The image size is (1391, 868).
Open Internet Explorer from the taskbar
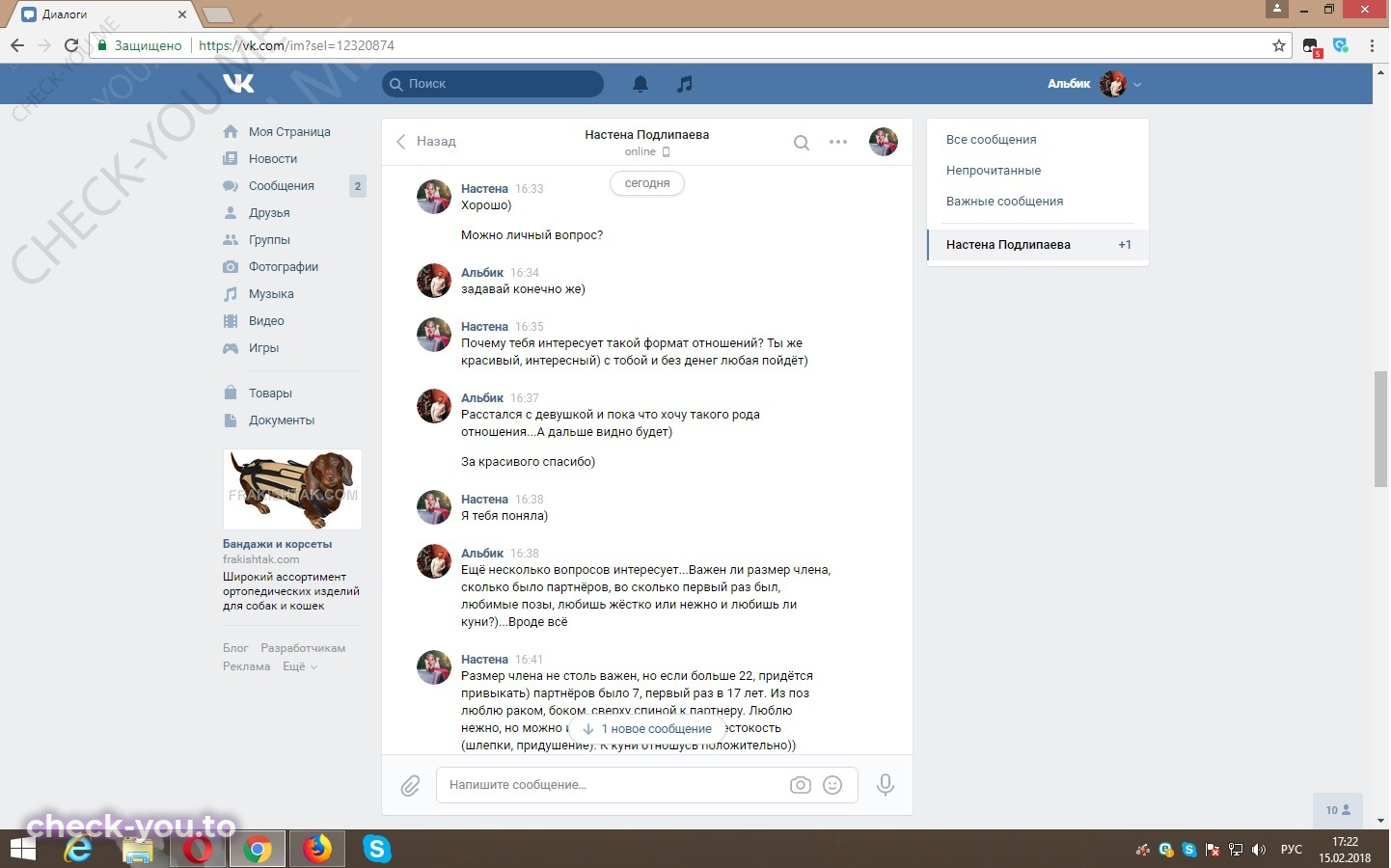coord(78,849)
